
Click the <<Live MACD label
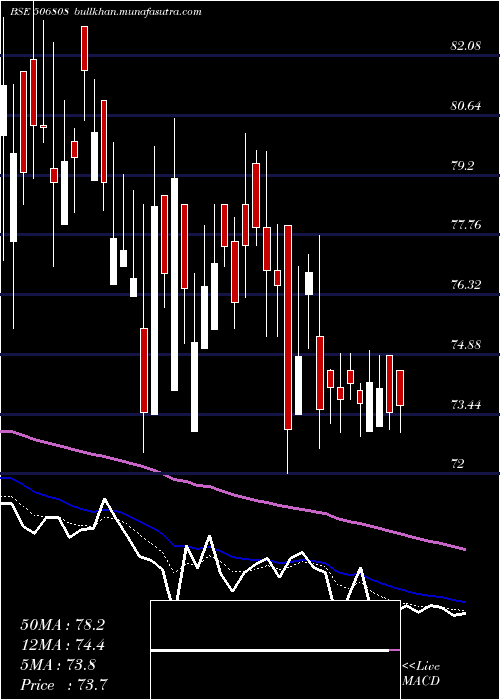pyautogui.click(x=421, y=673)
